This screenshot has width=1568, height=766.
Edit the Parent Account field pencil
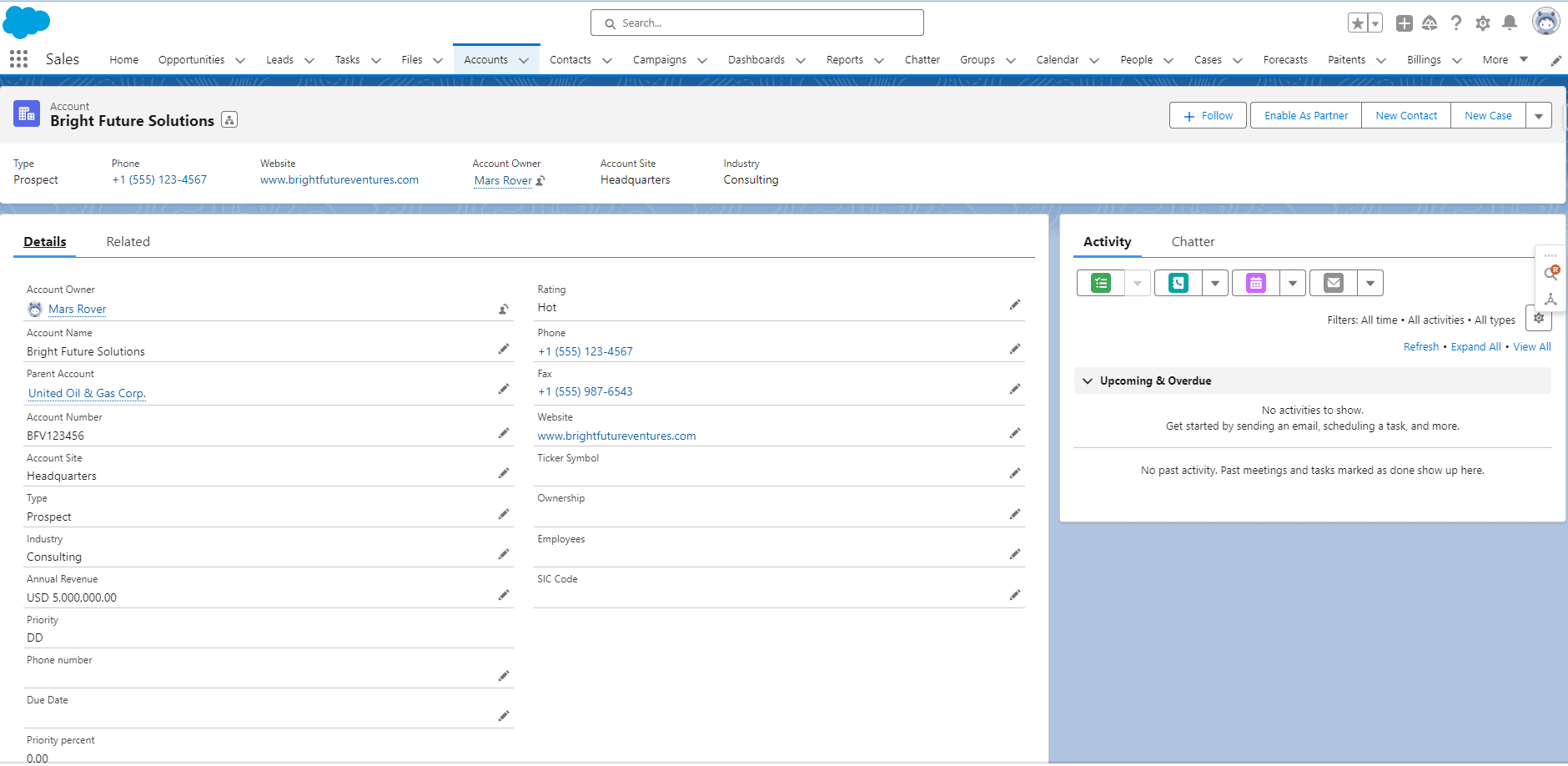pos(504,389)
